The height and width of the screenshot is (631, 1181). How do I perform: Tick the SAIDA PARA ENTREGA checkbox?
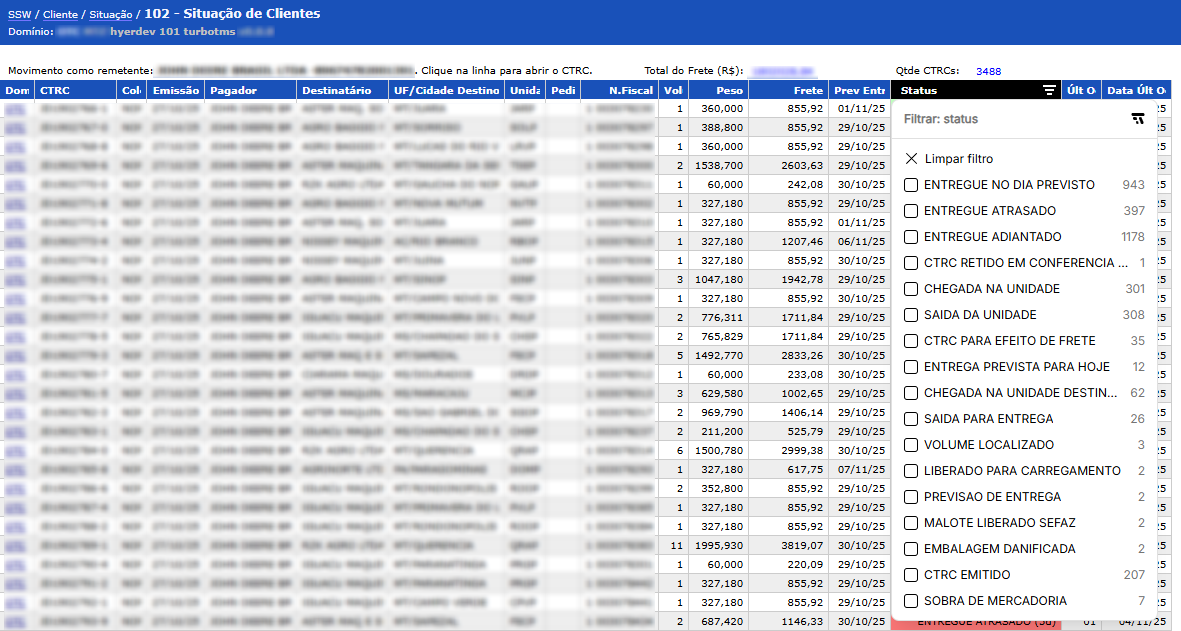pyautogui.click(x=910, y=419)
